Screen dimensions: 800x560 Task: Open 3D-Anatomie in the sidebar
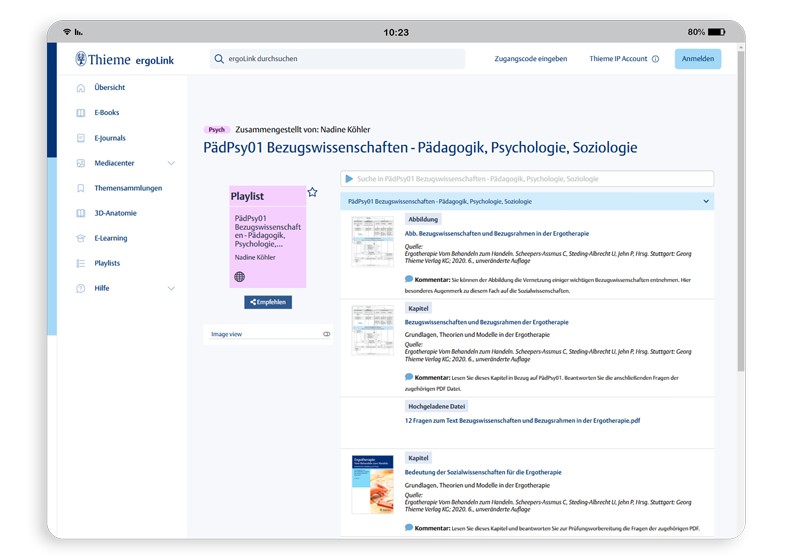pyautogui.click(x=115, y=213)
